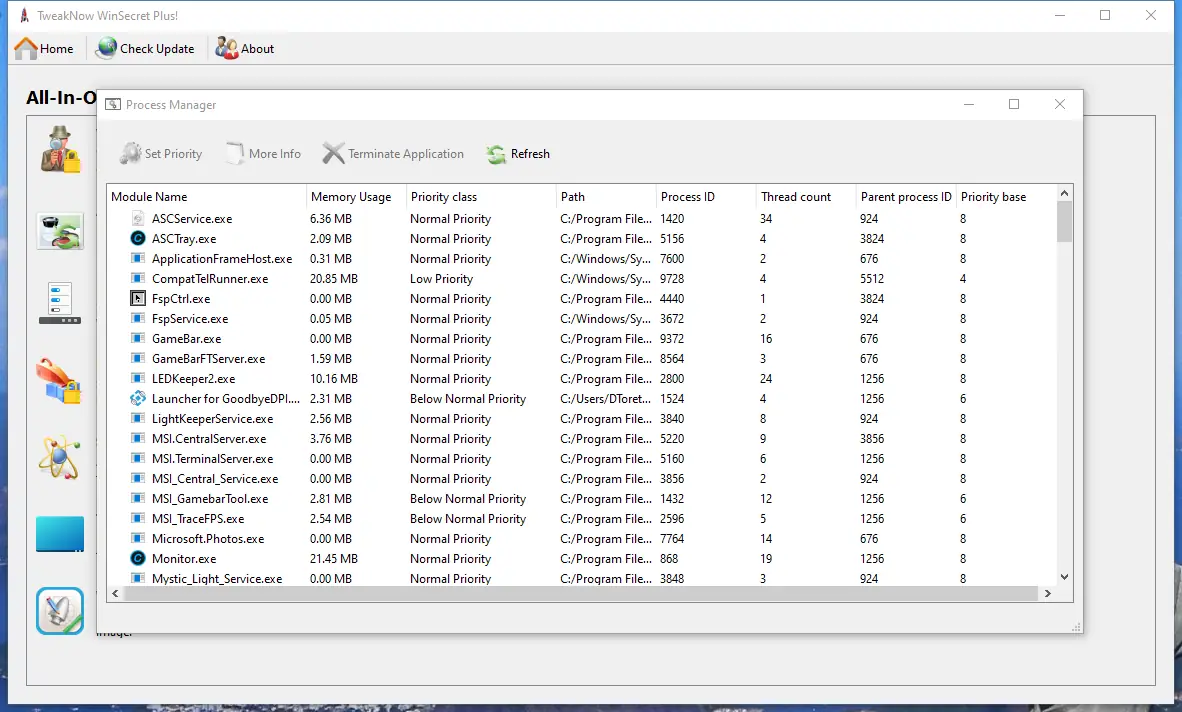Select the blue screen sidebar icon
This screenshot has width=1182, height=712.
pos(60,534)
